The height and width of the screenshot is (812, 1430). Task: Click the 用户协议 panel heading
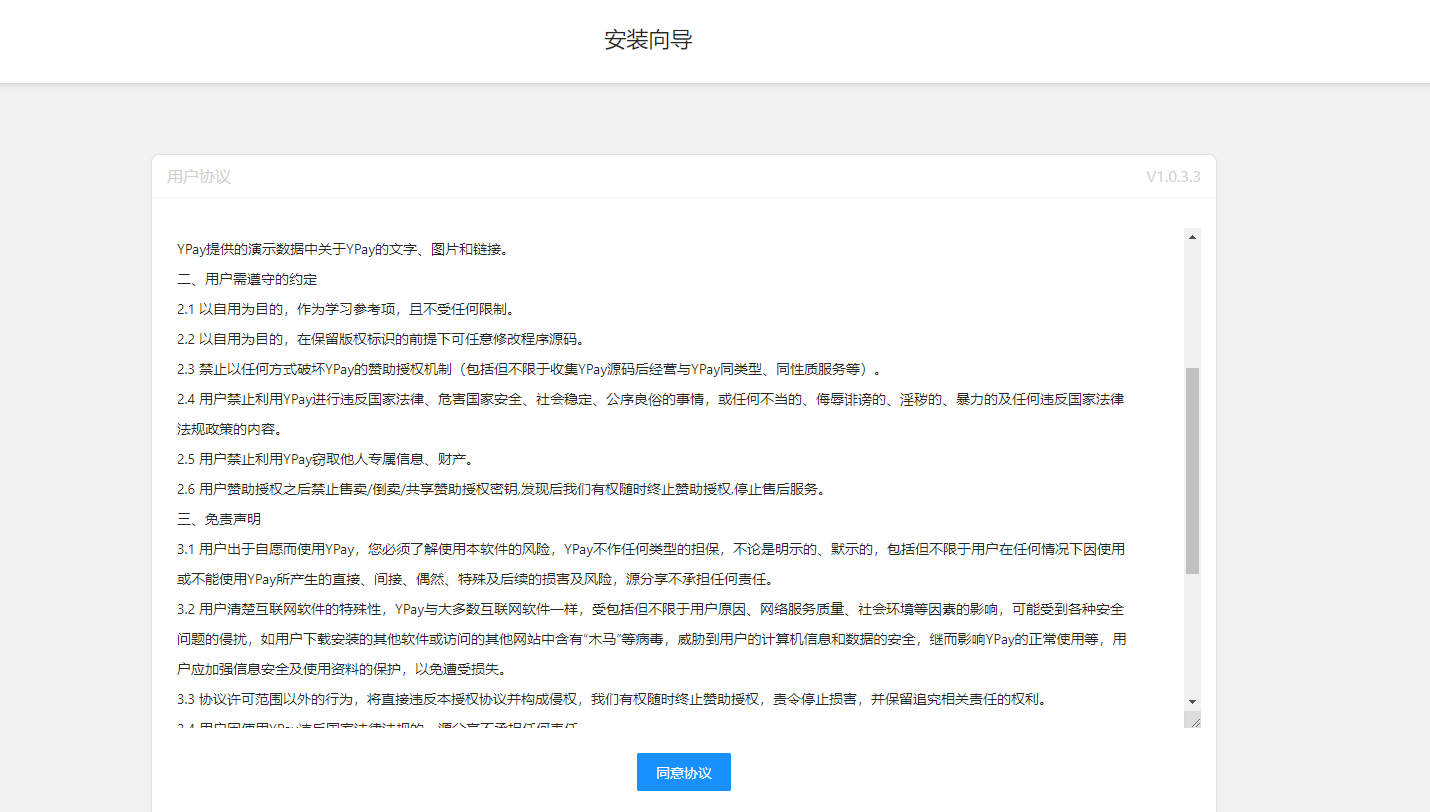click(199, 177)
